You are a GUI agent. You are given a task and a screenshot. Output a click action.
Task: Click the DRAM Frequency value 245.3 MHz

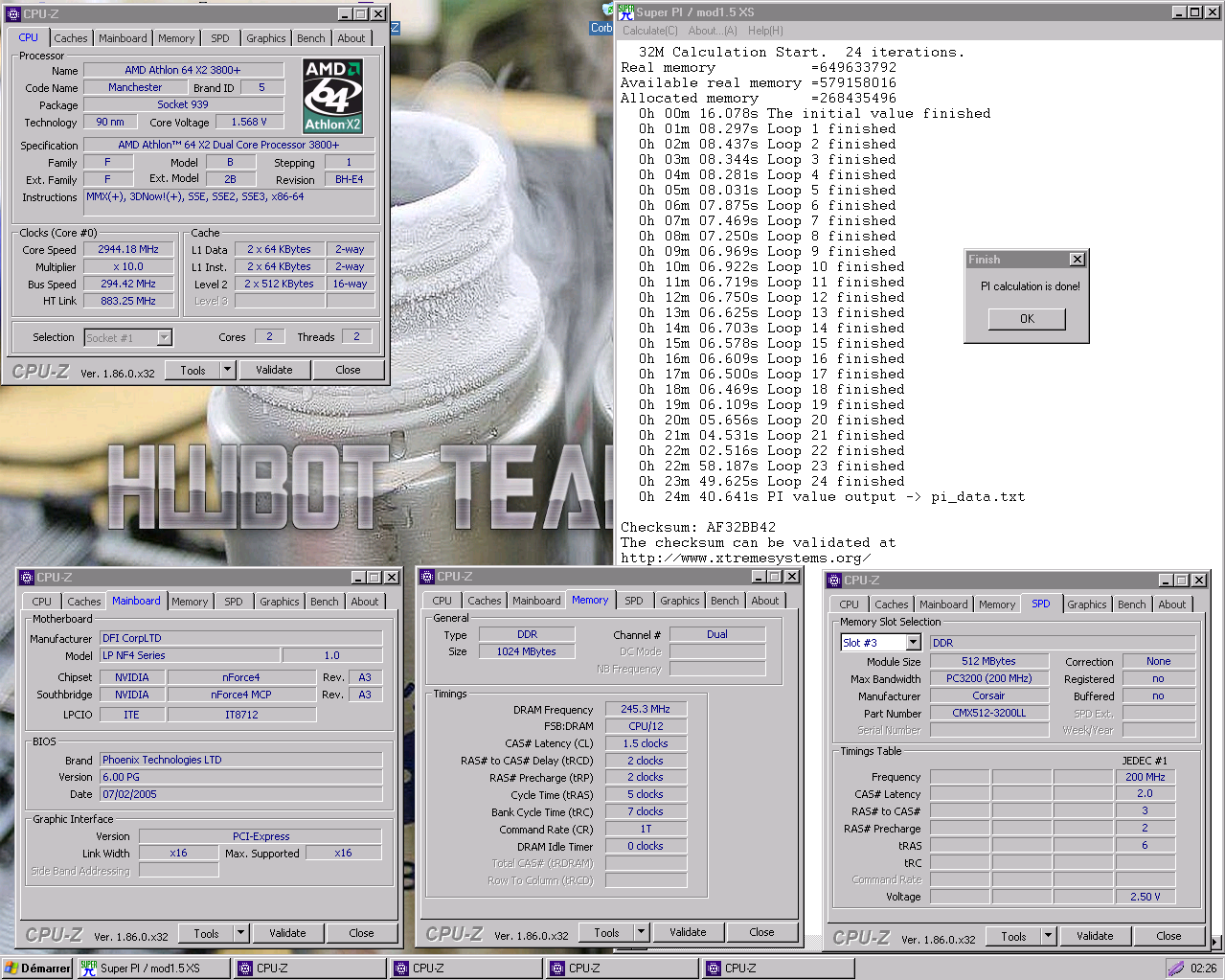tap(646, 710)
